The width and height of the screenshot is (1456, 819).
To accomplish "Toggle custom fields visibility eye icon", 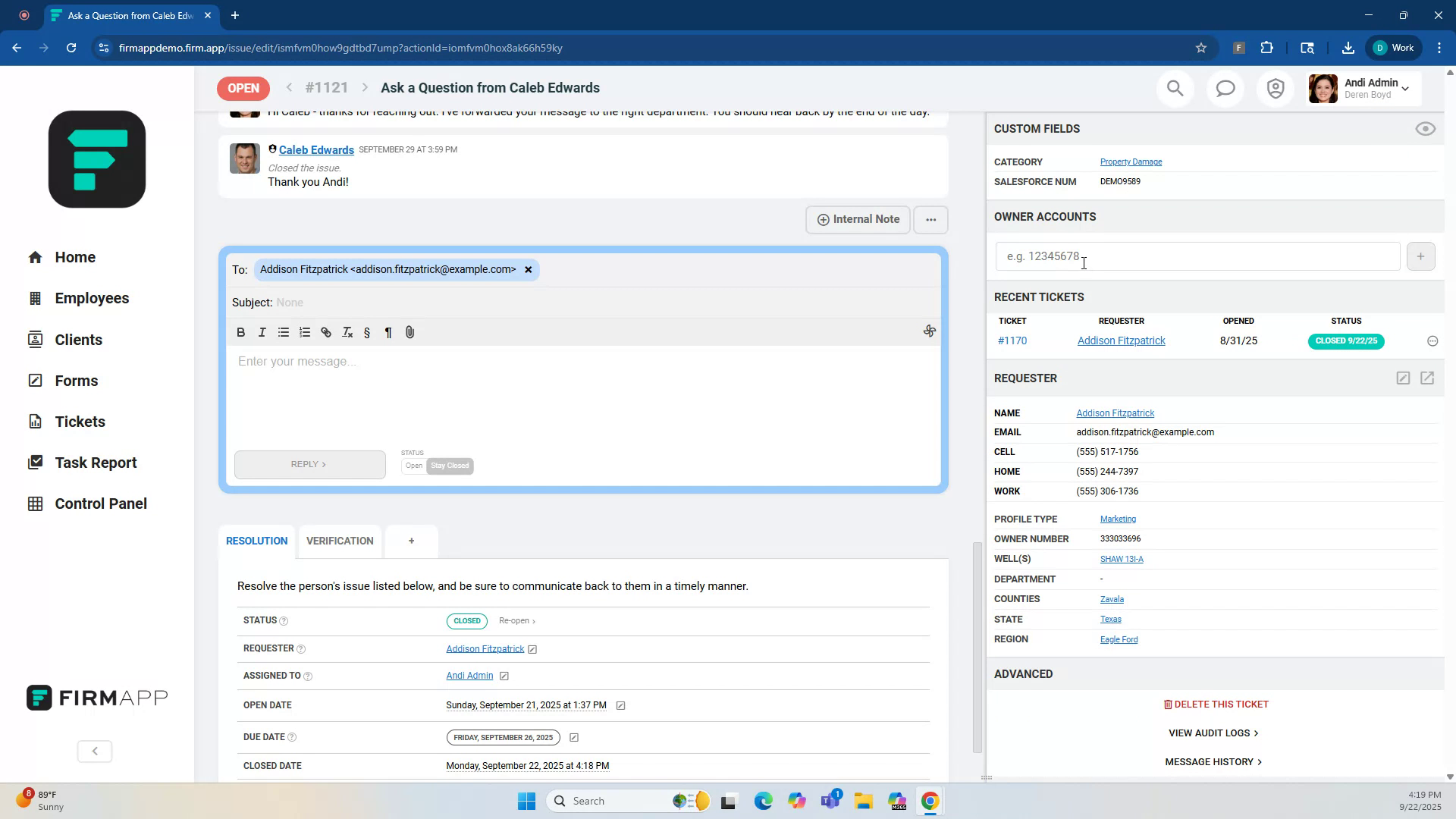I will click(x=1425, y=129).
